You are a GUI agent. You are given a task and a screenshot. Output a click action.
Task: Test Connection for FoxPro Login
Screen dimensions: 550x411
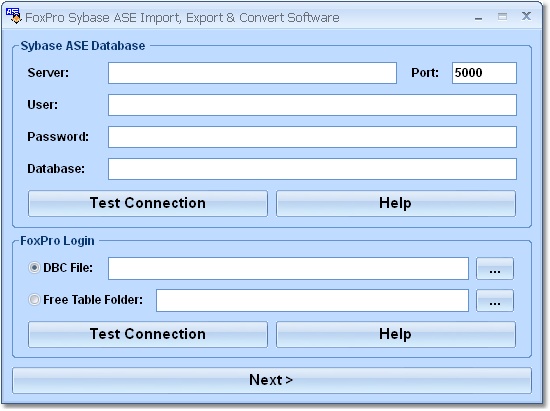(x=148, y=335)
